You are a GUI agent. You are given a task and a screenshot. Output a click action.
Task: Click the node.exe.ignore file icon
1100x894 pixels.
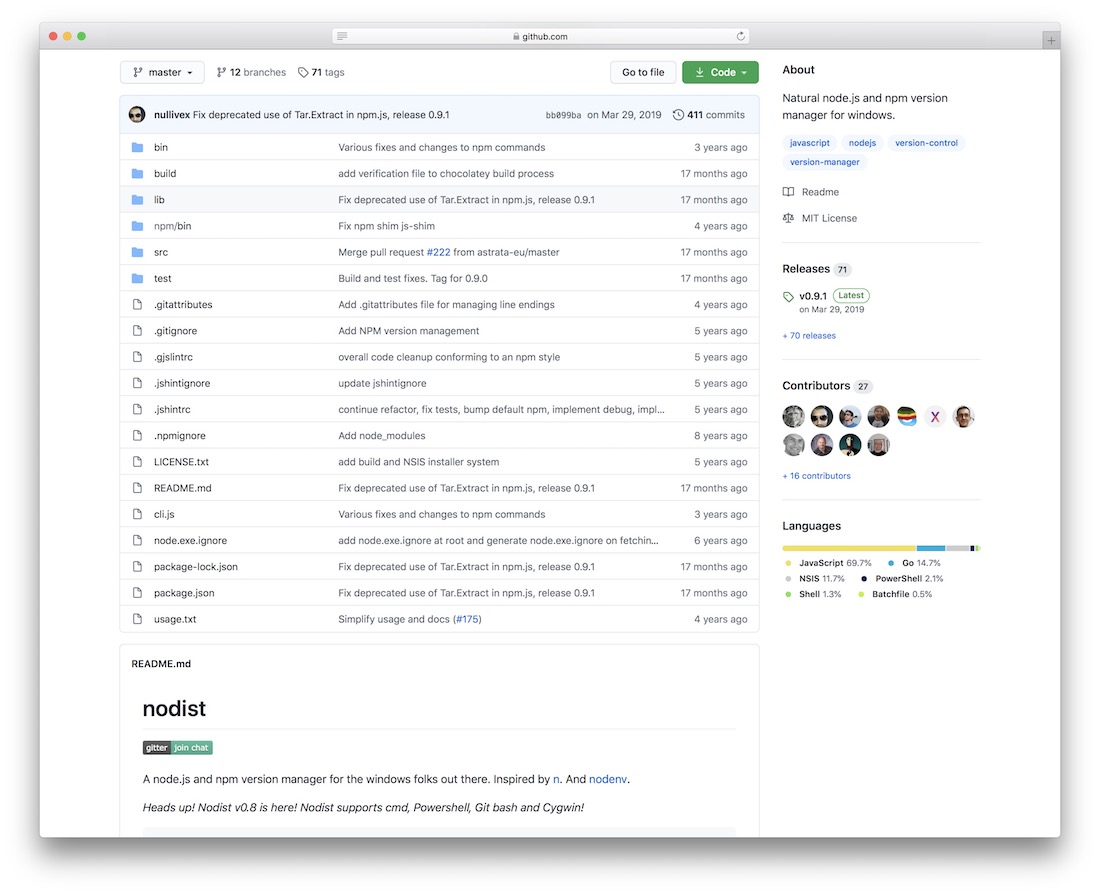(x=138, y=540)
